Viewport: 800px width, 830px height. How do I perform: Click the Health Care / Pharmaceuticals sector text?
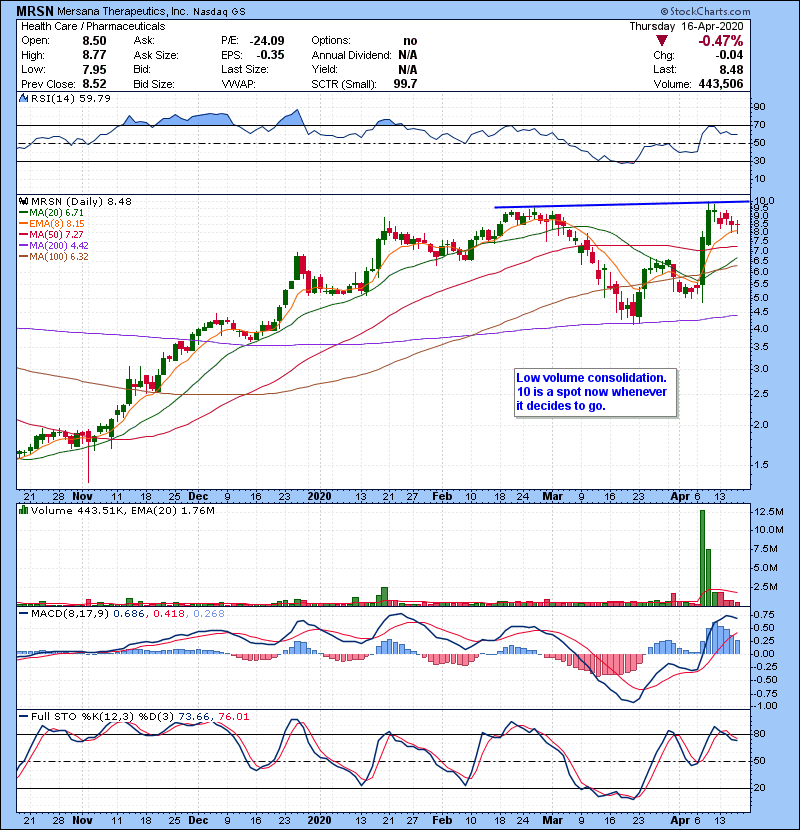tap(93, 26)
